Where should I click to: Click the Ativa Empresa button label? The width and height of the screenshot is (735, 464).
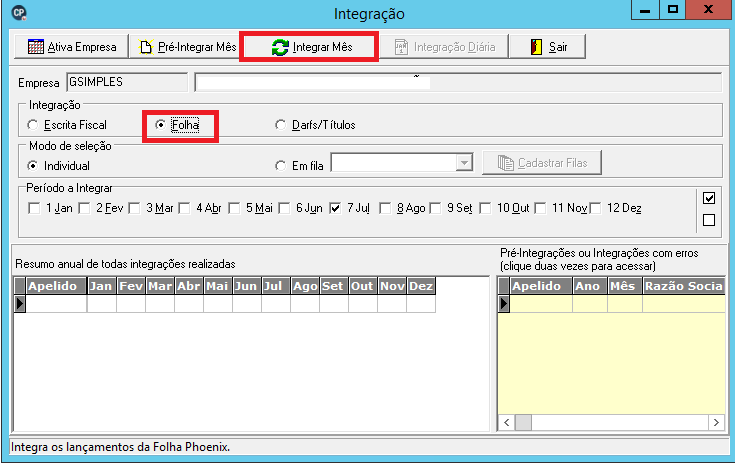coord(82,47)
